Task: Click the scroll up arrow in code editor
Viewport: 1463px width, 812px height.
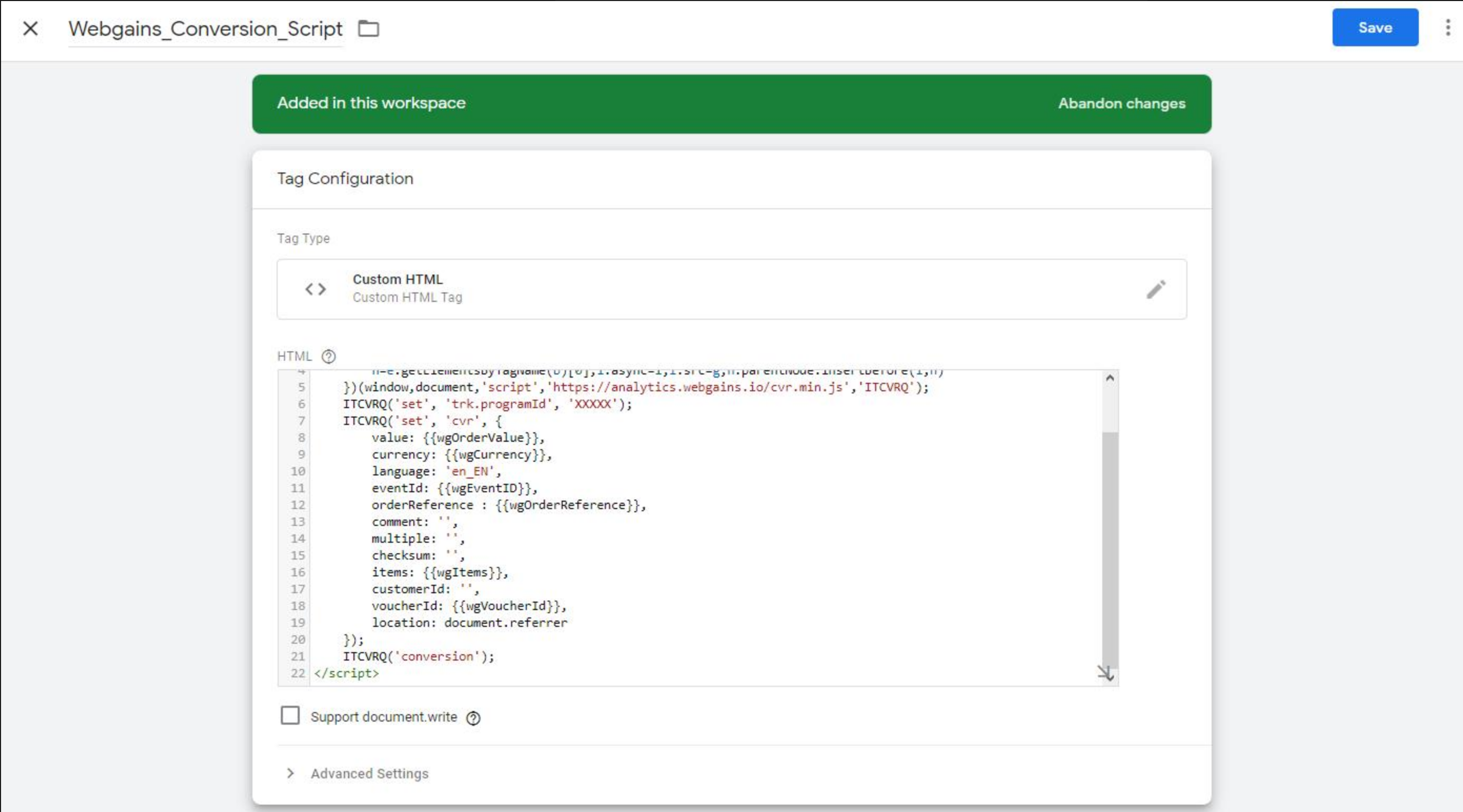Action: tap(1110, 378)
